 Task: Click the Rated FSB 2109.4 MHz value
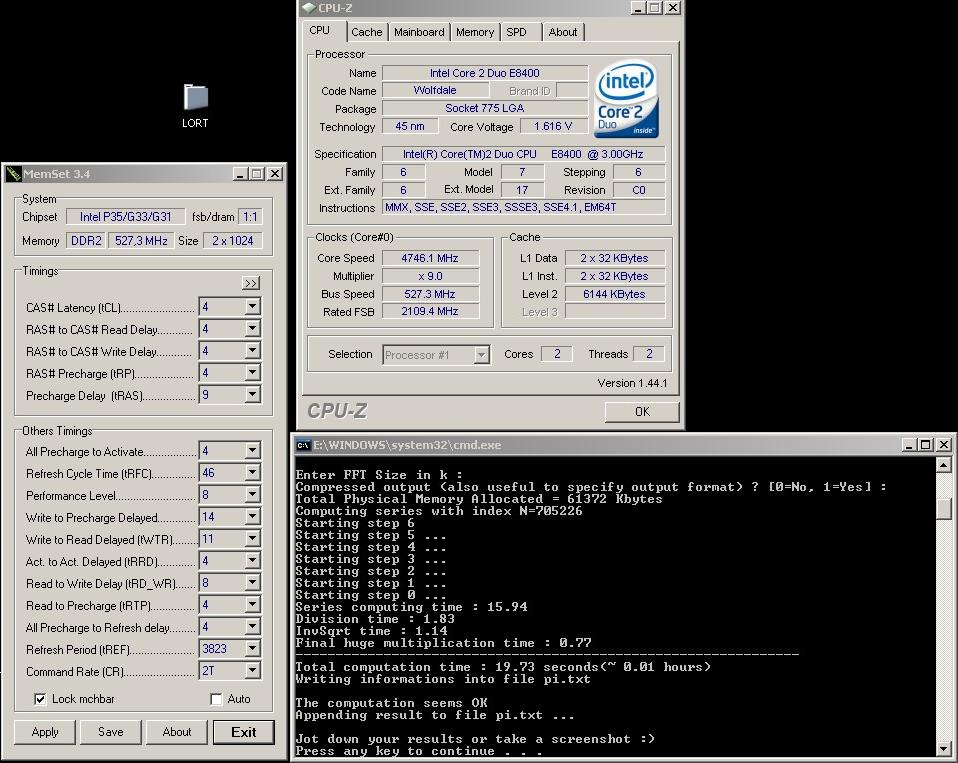pyautogui.click(x=430, y=311)
